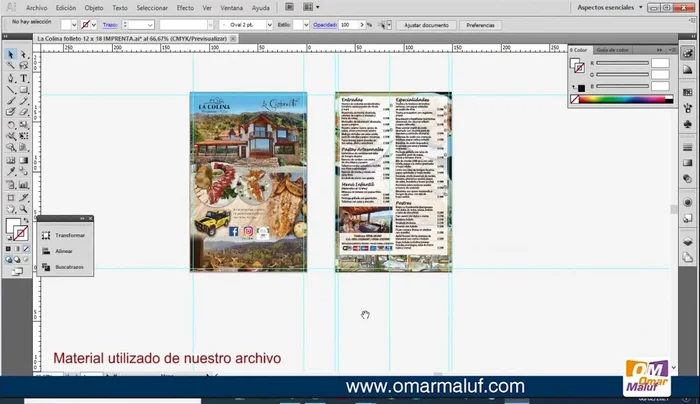Click None swatch in Color panel

tap(575, 100)
